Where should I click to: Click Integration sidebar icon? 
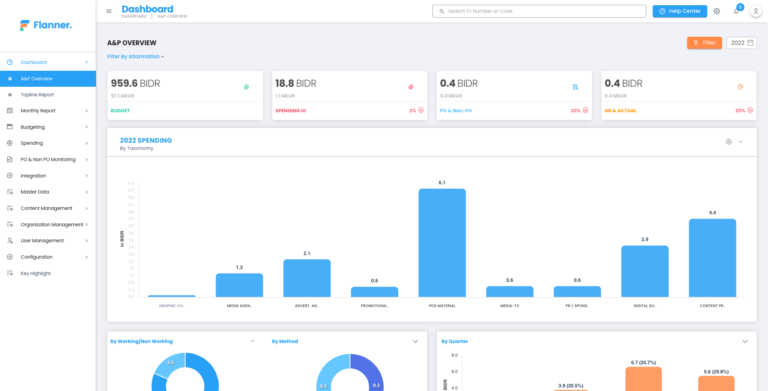[x=10, y=175]
